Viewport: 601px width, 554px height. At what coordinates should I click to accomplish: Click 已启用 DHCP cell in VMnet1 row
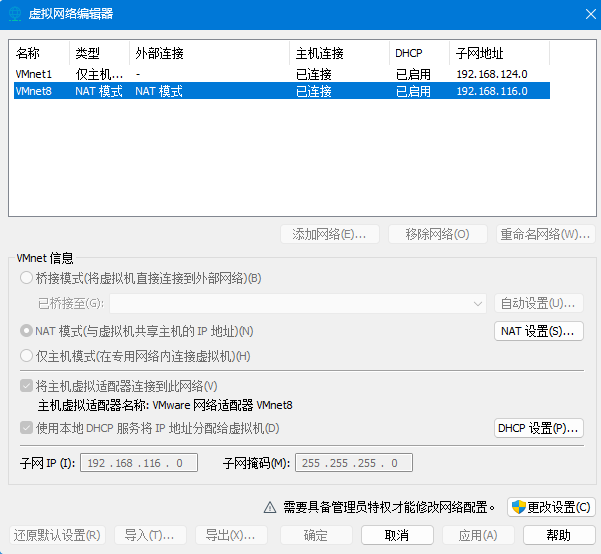[x=413, y=74]
